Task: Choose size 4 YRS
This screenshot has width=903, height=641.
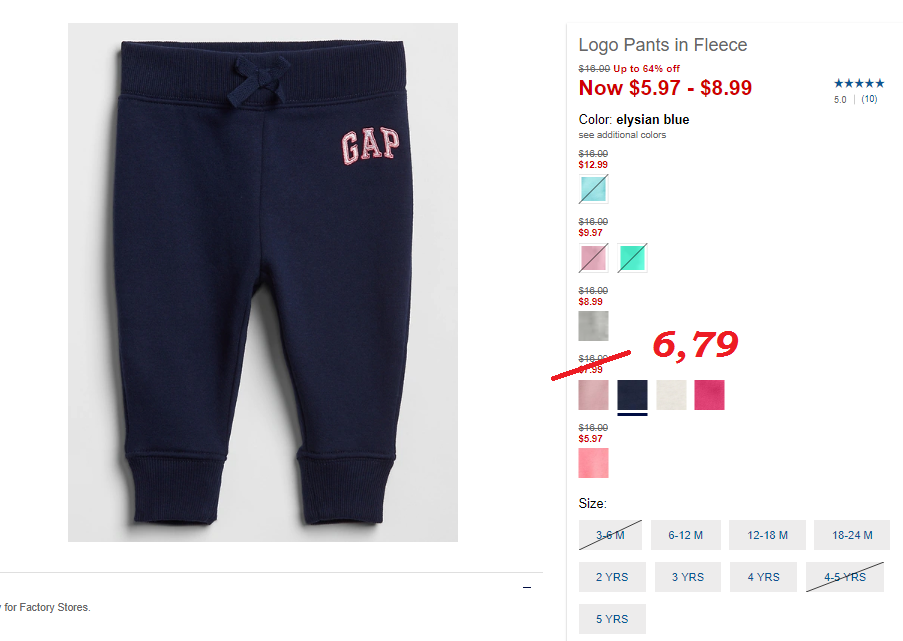Action: tap(763, 577)
